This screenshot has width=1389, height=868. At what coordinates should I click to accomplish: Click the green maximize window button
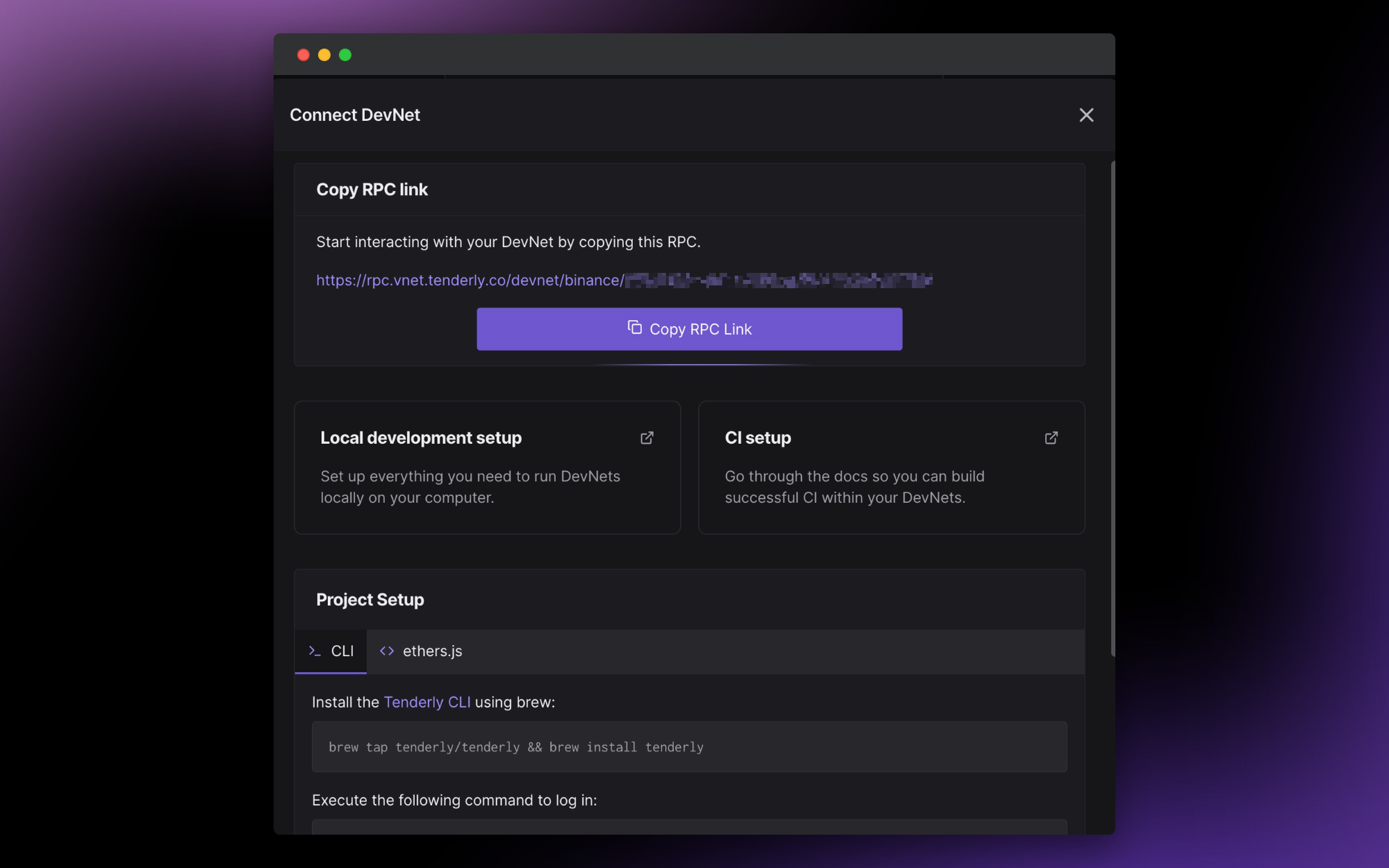pos(345,55)
